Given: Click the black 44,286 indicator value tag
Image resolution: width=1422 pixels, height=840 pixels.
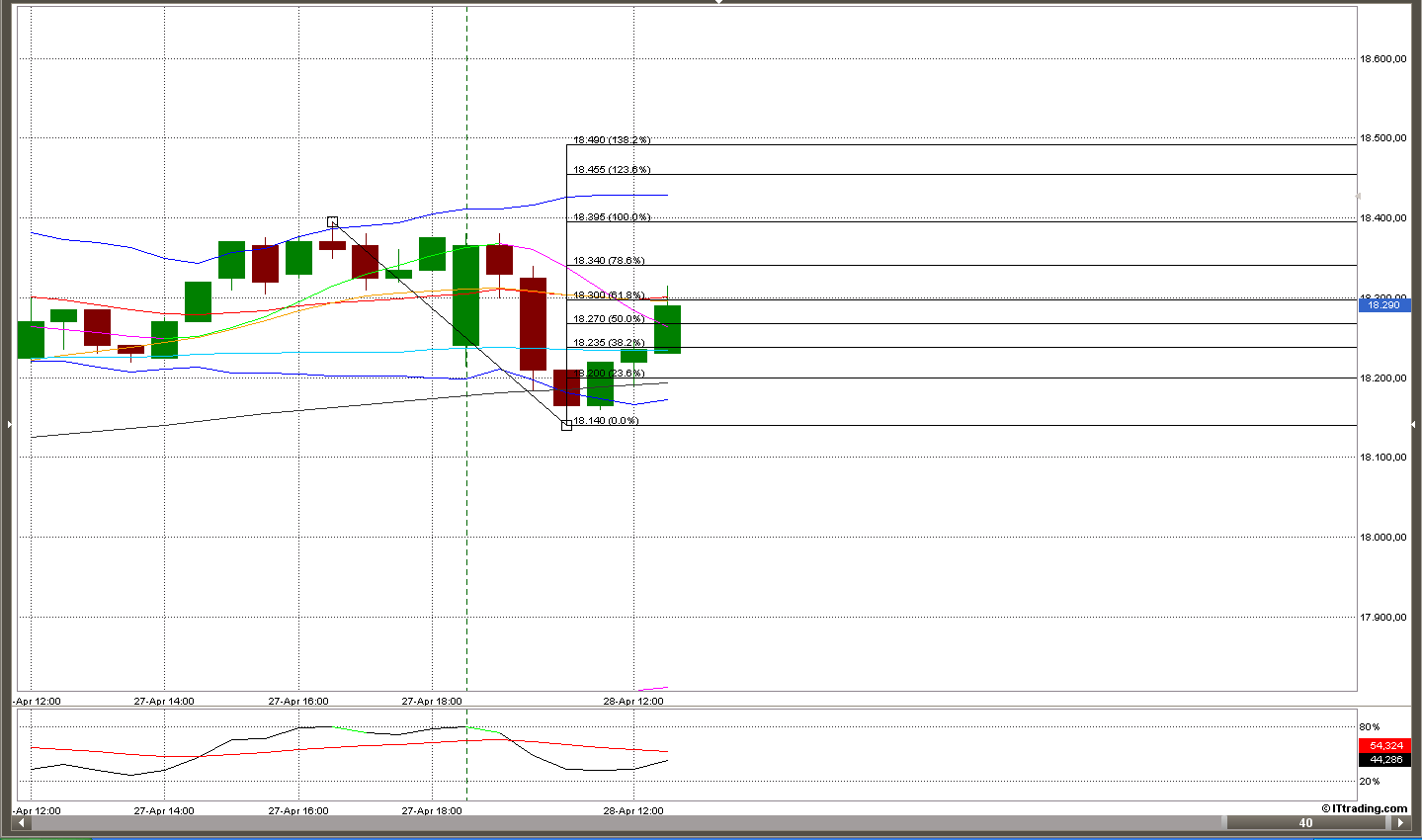Looking at the screenshot, I should tap(1384, 760).
